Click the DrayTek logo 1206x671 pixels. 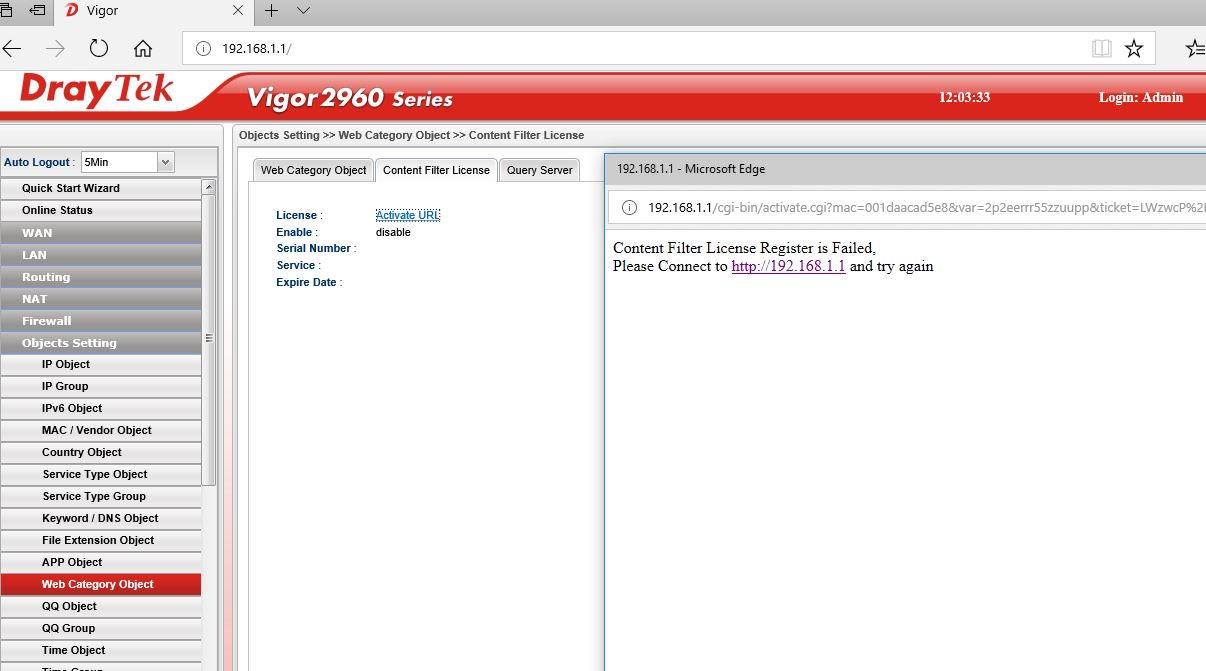point(96,92)
